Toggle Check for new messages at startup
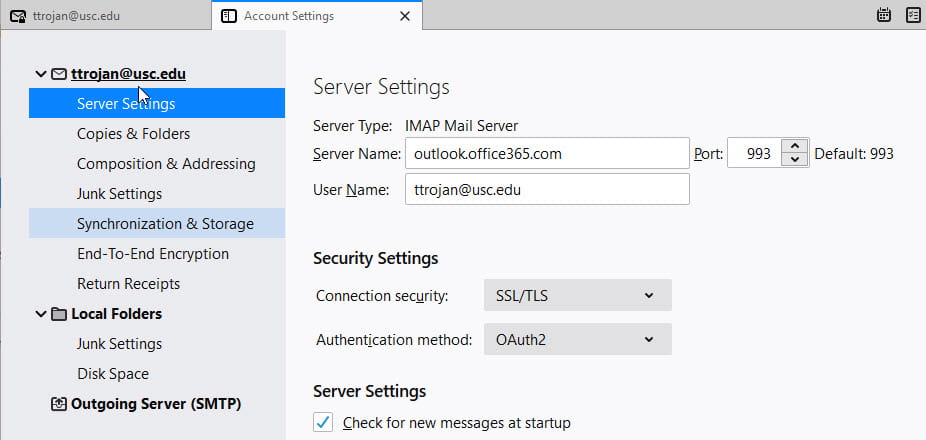 point(323,423)
